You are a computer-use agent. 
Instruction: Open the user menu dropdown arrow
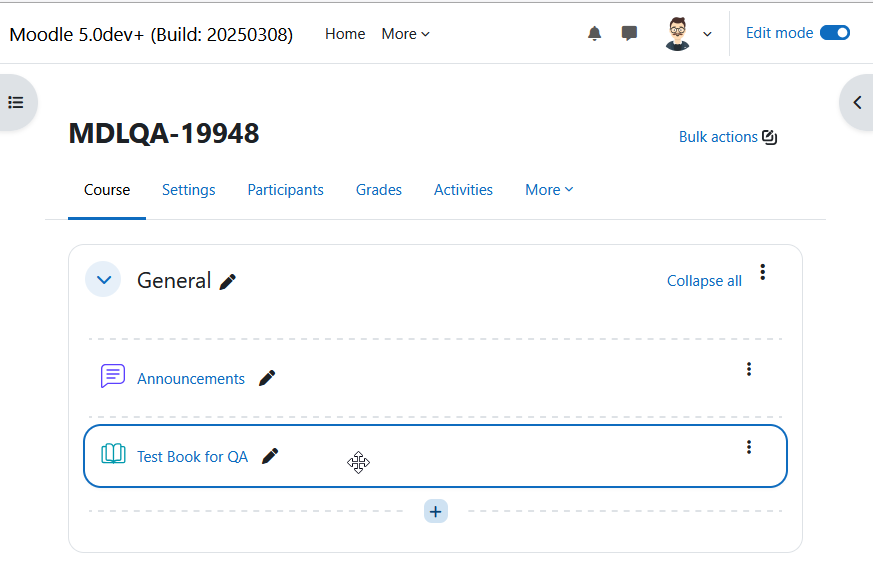tap(707, 35)
